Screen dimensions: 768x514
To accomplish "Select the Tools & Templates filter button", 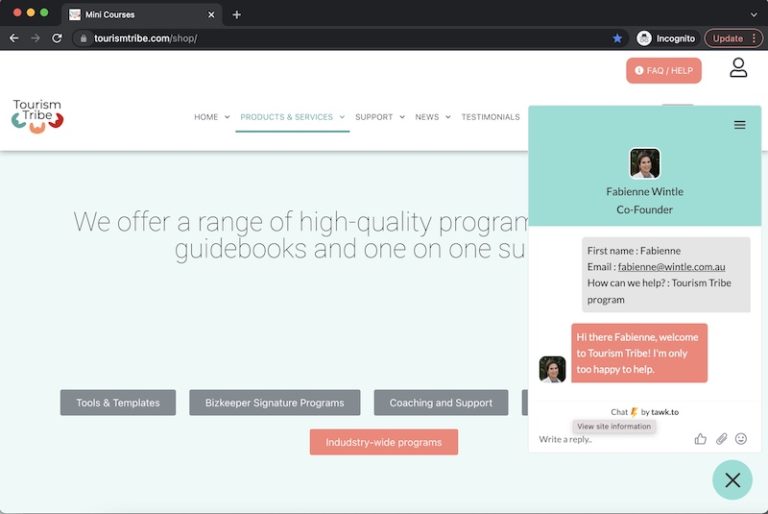I will tap(118, 403).
